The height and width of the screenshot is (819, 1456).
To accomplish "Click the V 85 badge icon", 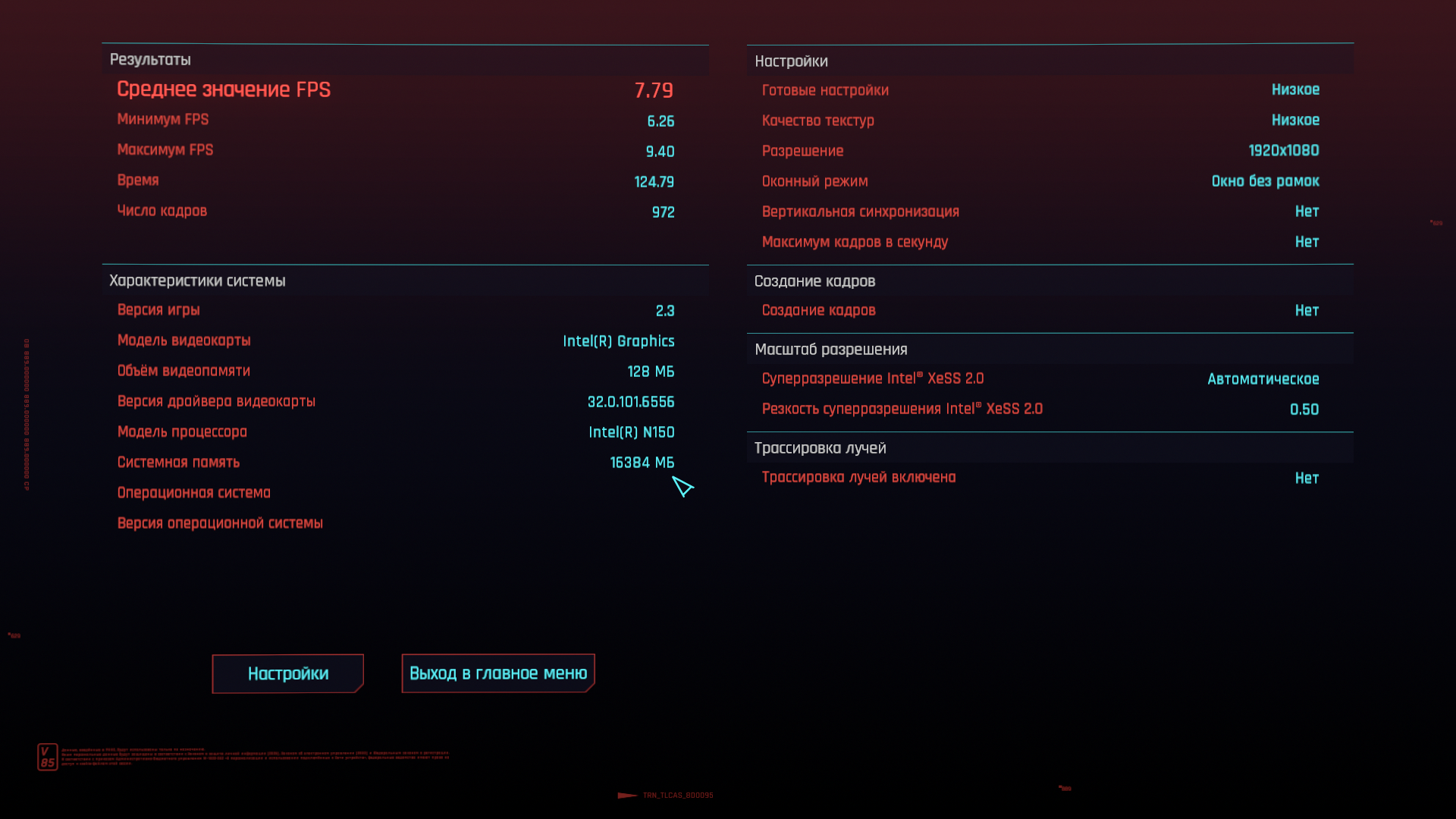I will coord(47,757).
